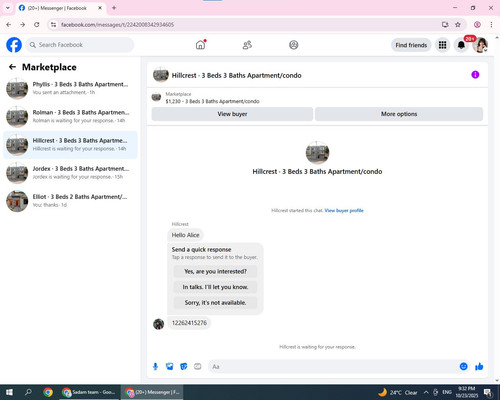This screenshot has width=500, height=400.
Task: Select the Messenger browser tab
Action: pos(61,8)
